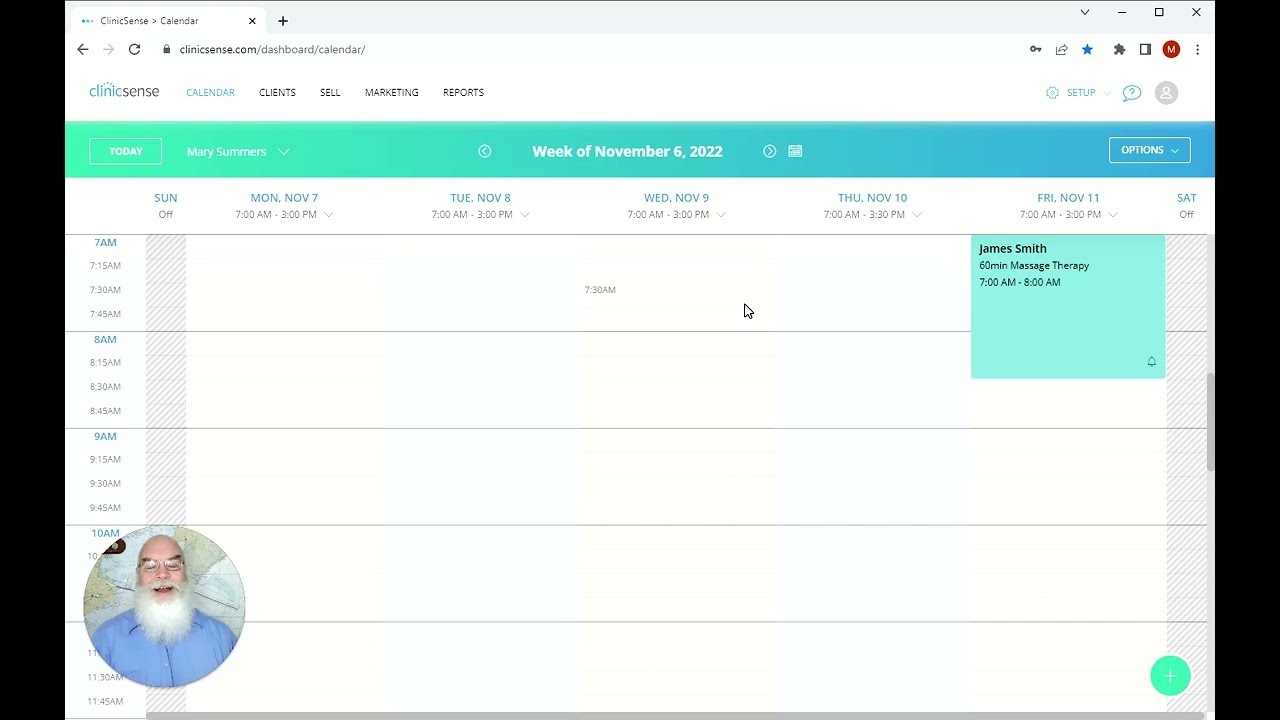
Task: Click the green add appointment plus button
Action: (x=1170, y=675)
